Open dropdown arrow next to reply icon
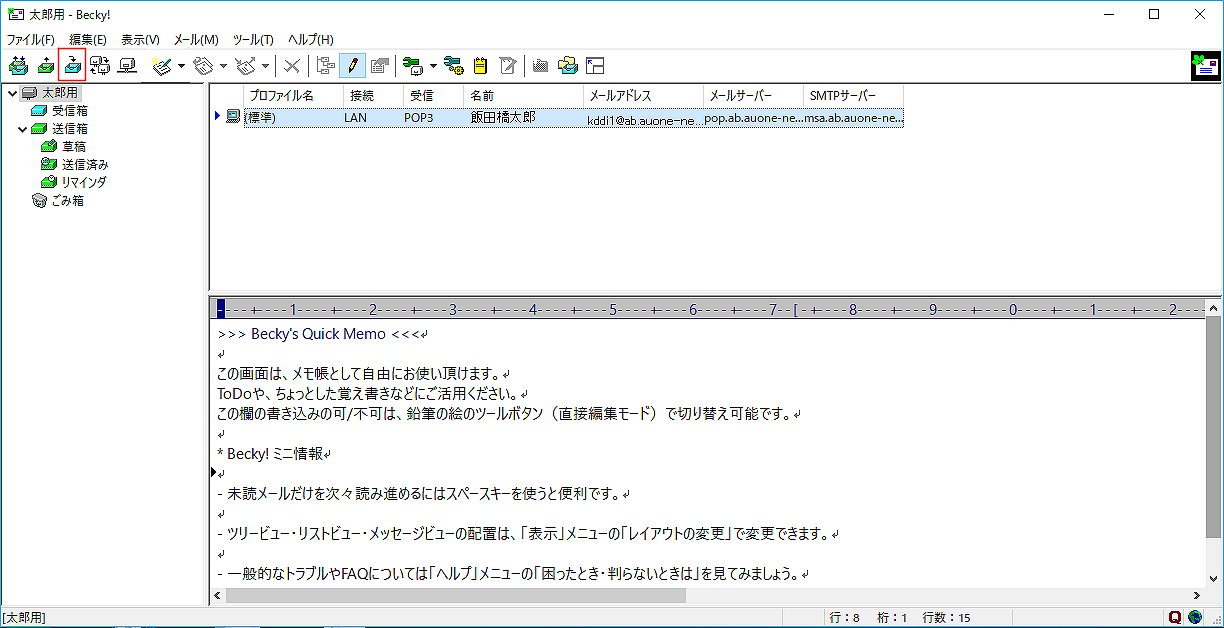1224x628 pixels. coord(223,66)
